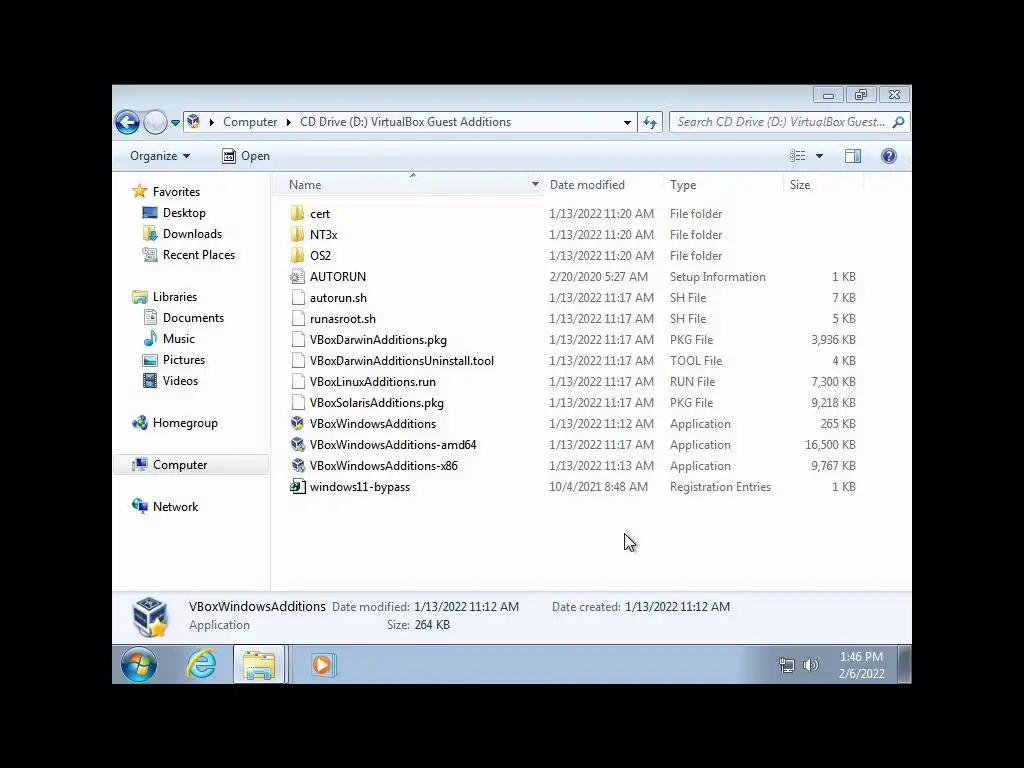The image size is (1024, 768).
Task: Change view with the views icon
Action: coord(797,156)
